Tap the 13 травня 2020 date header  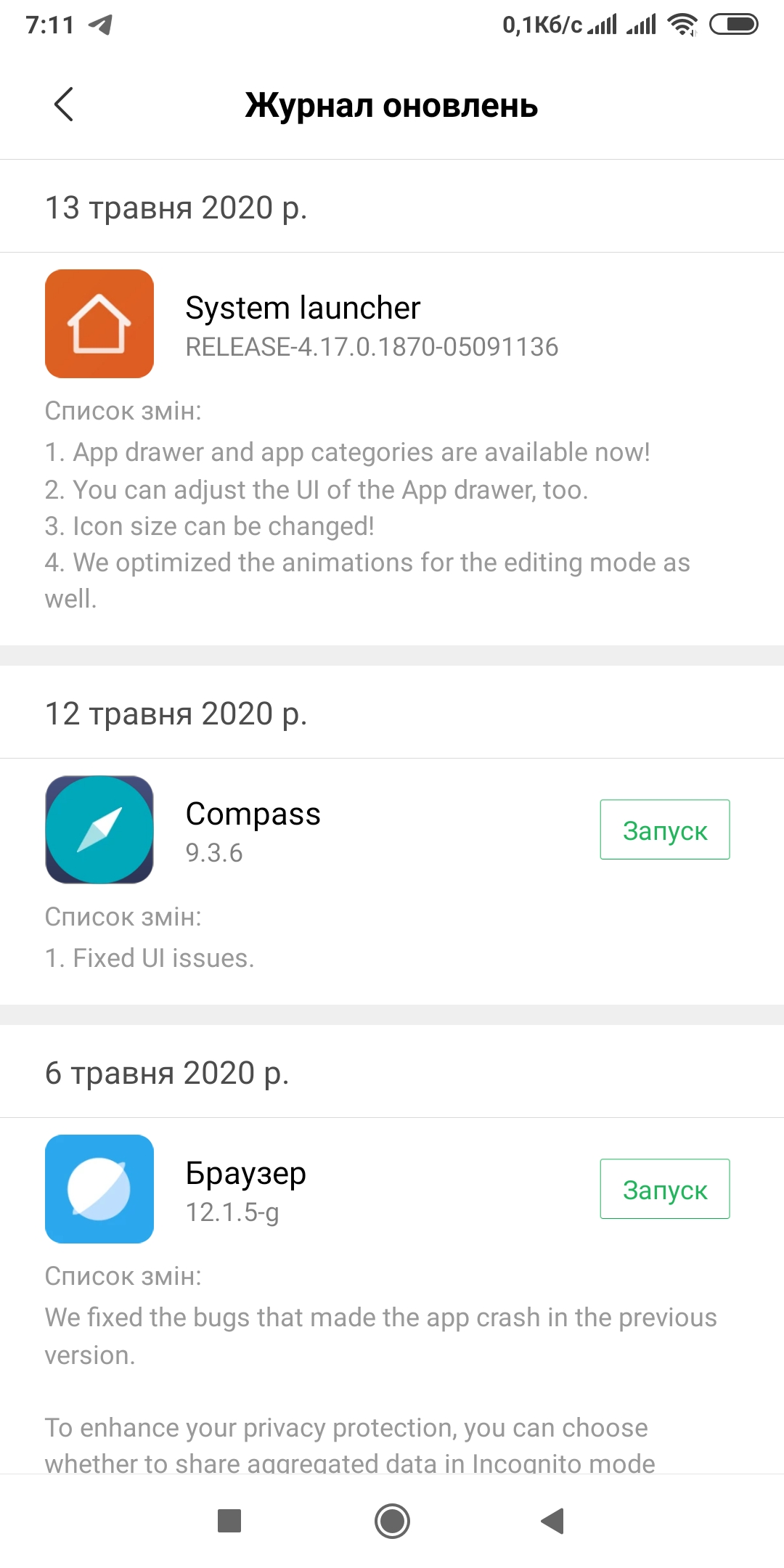click(176, 208)
